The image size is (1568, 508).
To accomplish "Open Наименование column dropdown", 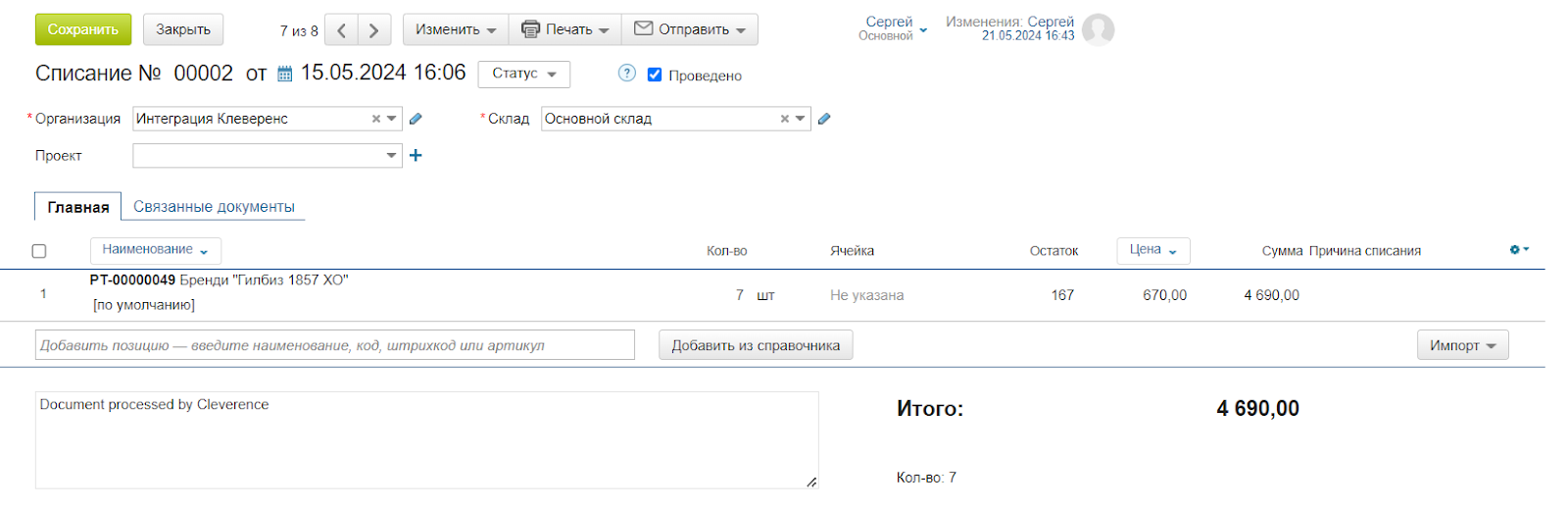I will pyautogui.click(x=156, y=250).
